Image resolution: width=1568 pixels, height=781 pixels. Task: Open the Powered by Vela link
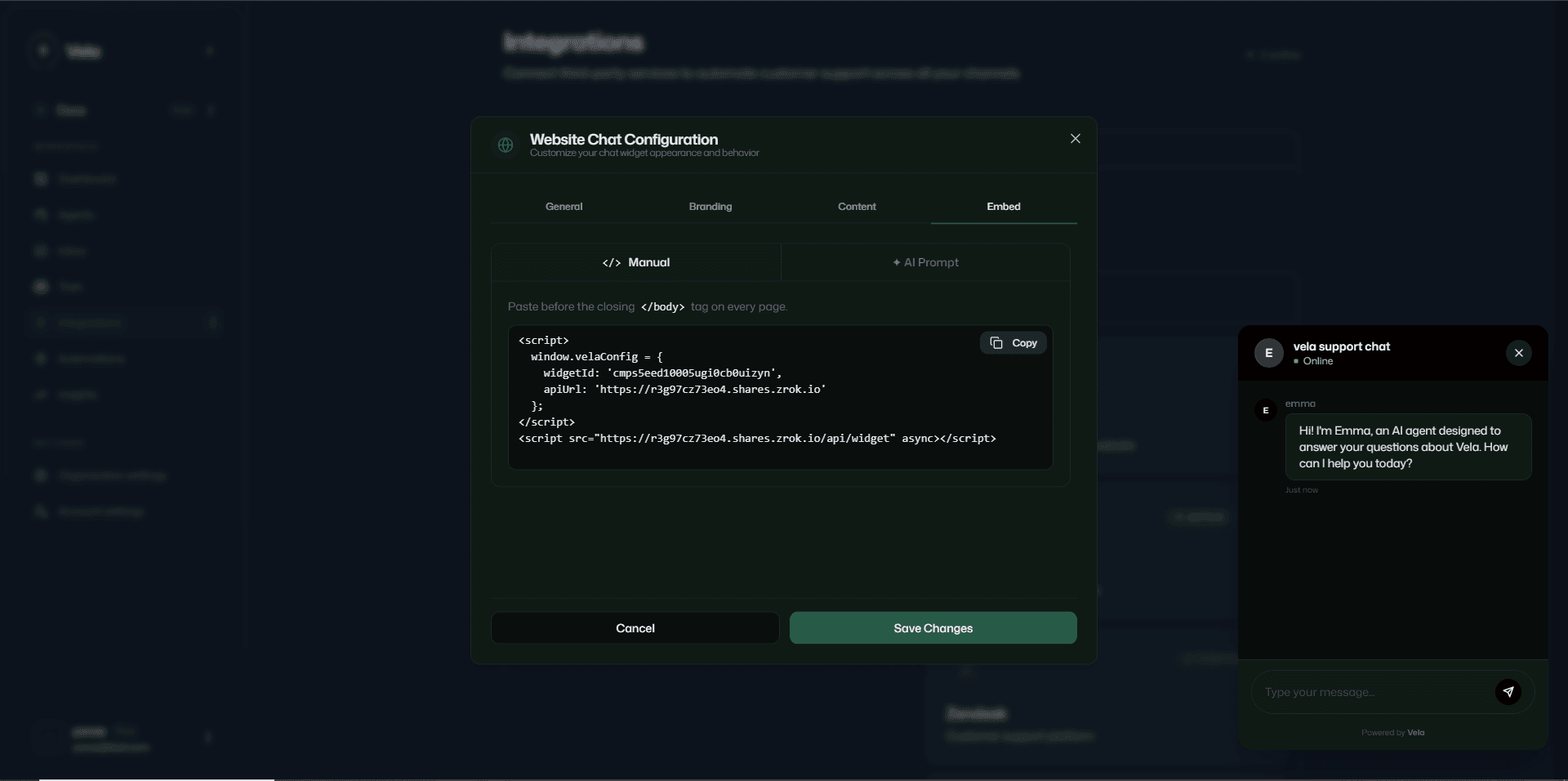coord(1392,733)
